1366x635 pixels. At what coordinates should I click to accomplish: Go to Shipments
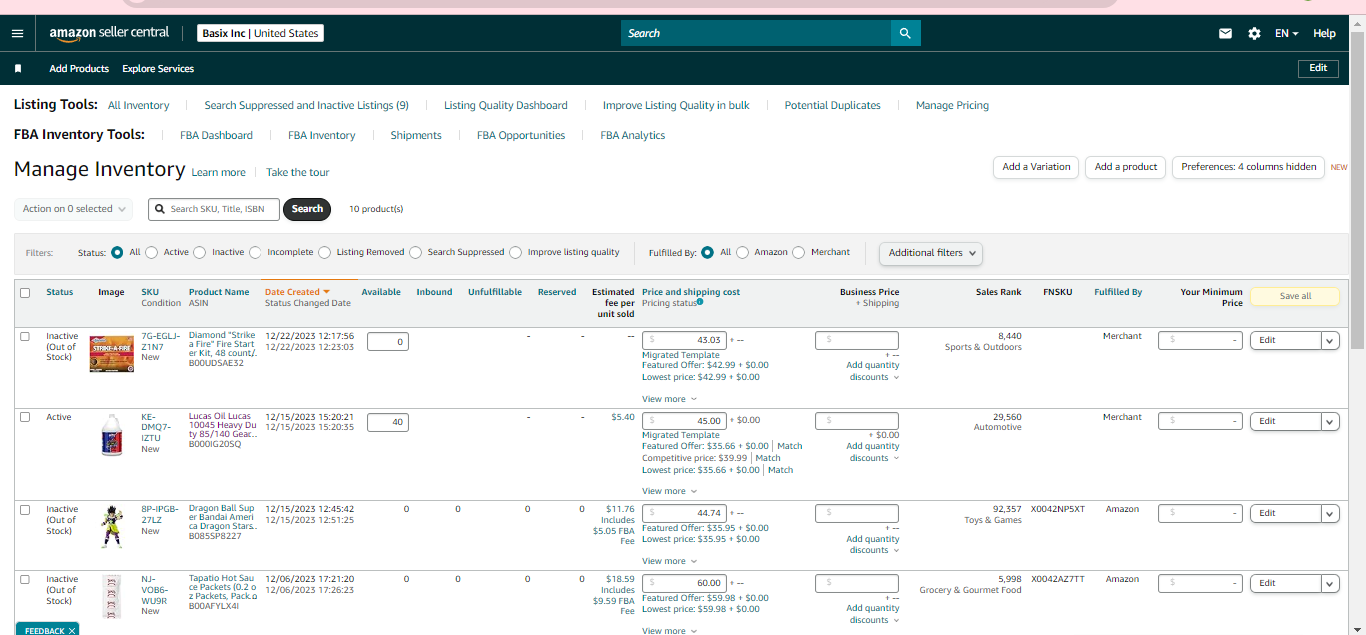point(416,135)
